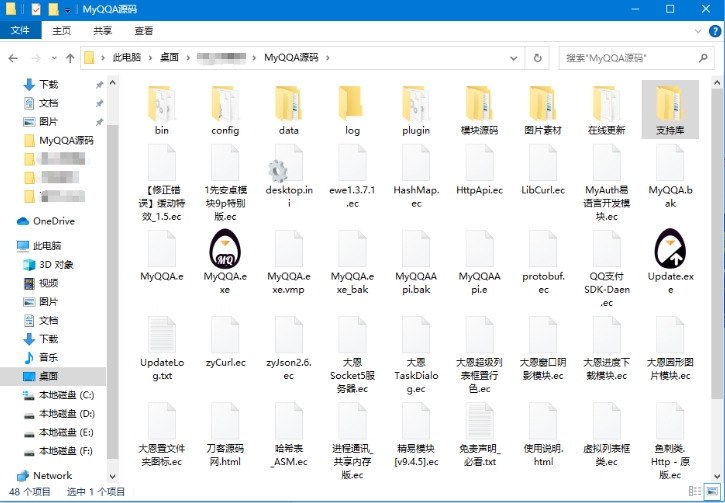Select the 使用说明.html file
725x503 pixels.
[x=543, y=435]
